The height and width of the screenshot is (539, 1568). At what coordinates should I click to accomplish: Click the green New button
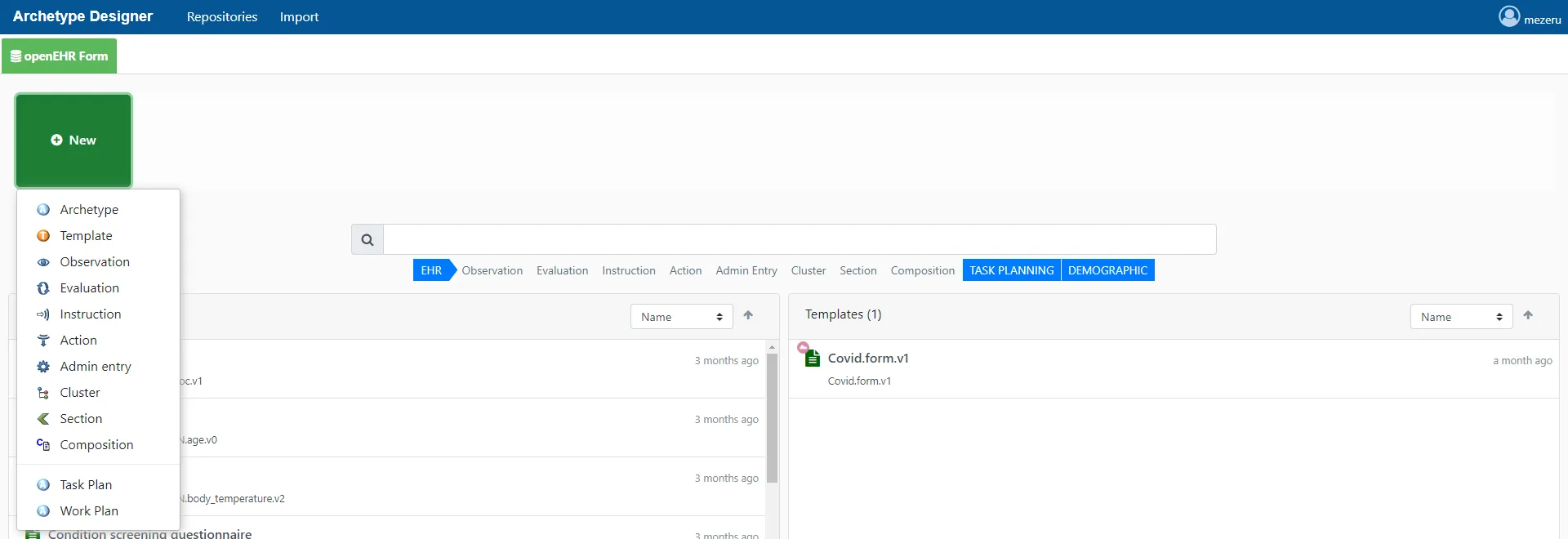click(73, 140)
